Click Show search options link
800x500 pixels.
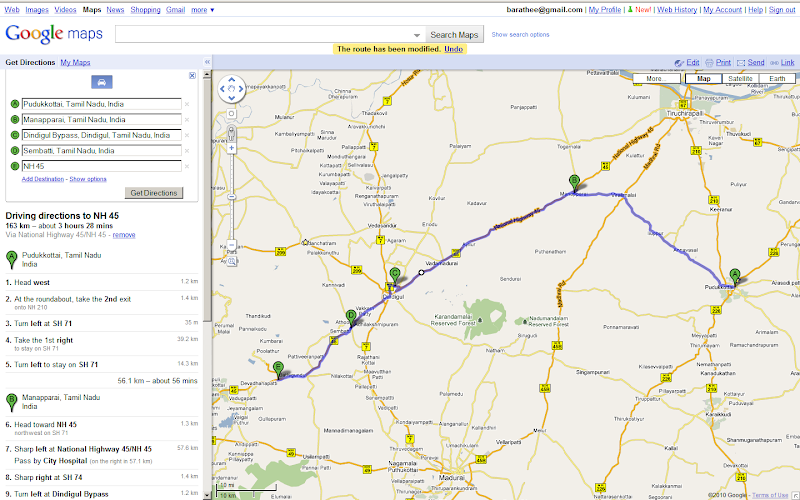click(520, 35)
